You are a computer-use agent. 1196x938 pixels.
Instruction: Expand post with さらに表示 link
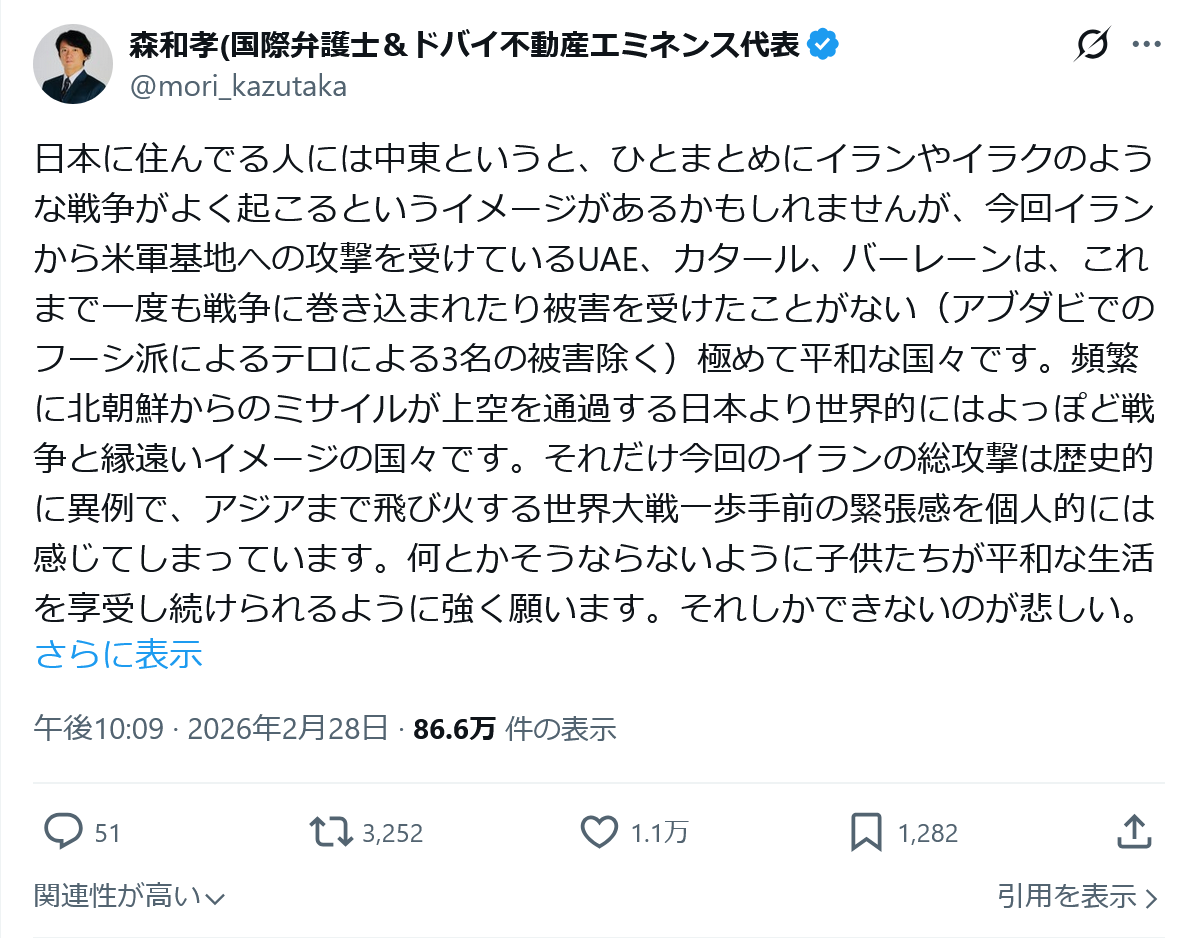click(118, 654)
